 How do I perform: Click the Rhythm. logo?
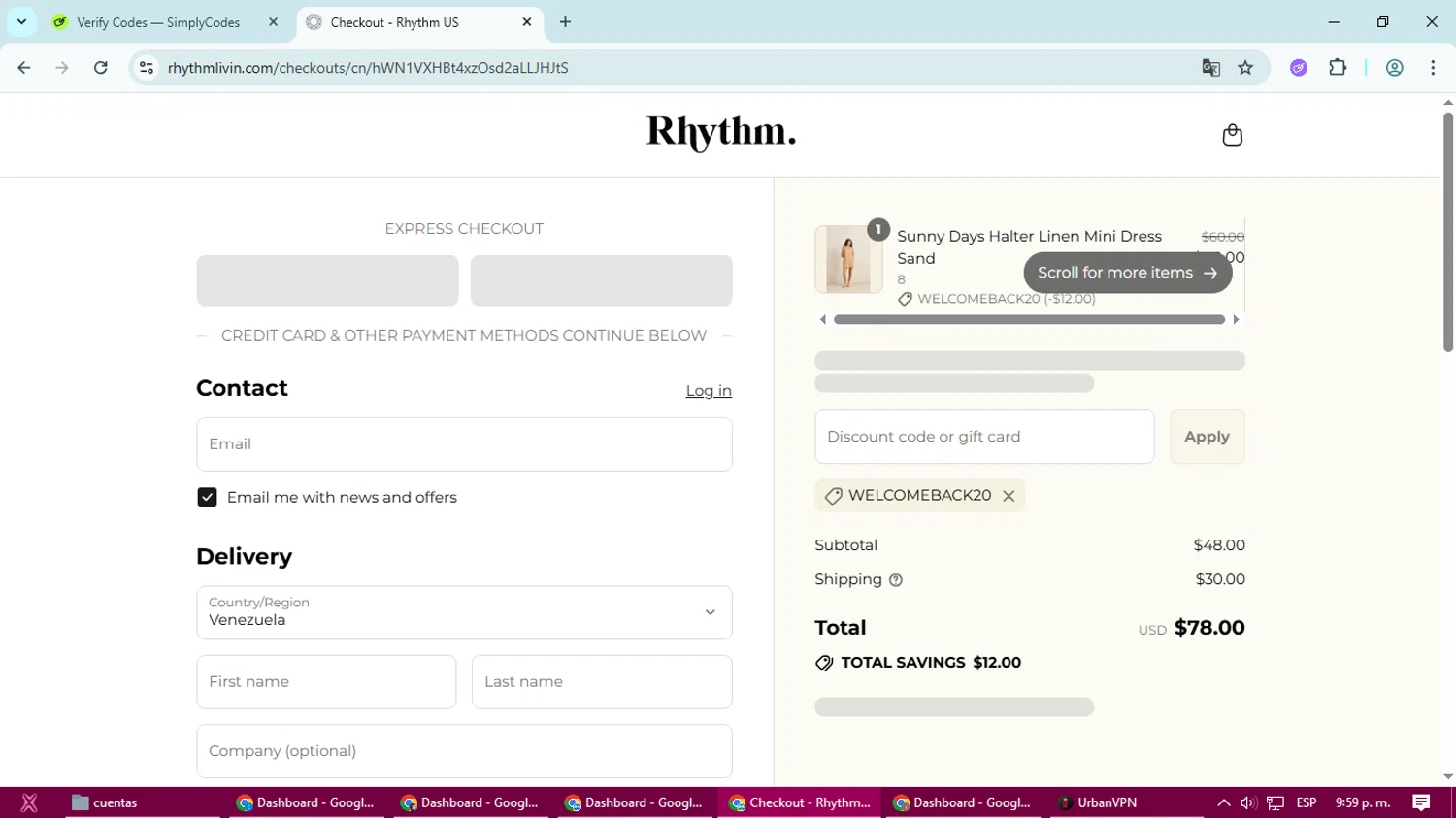(x=721, y=133)
